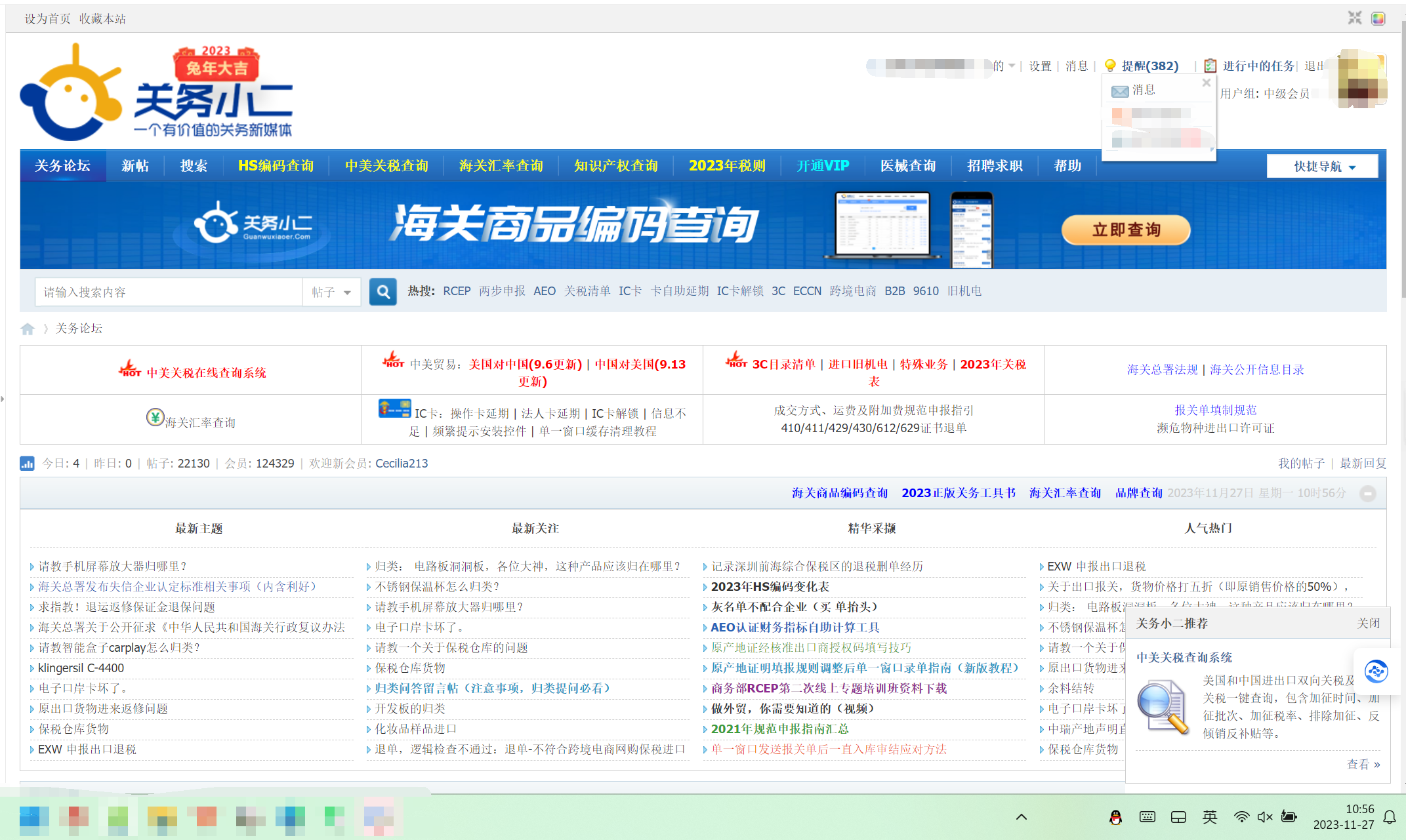
Task: Click 我的帖子 link
Action: pyautogui.click(x=1302, y=464)
